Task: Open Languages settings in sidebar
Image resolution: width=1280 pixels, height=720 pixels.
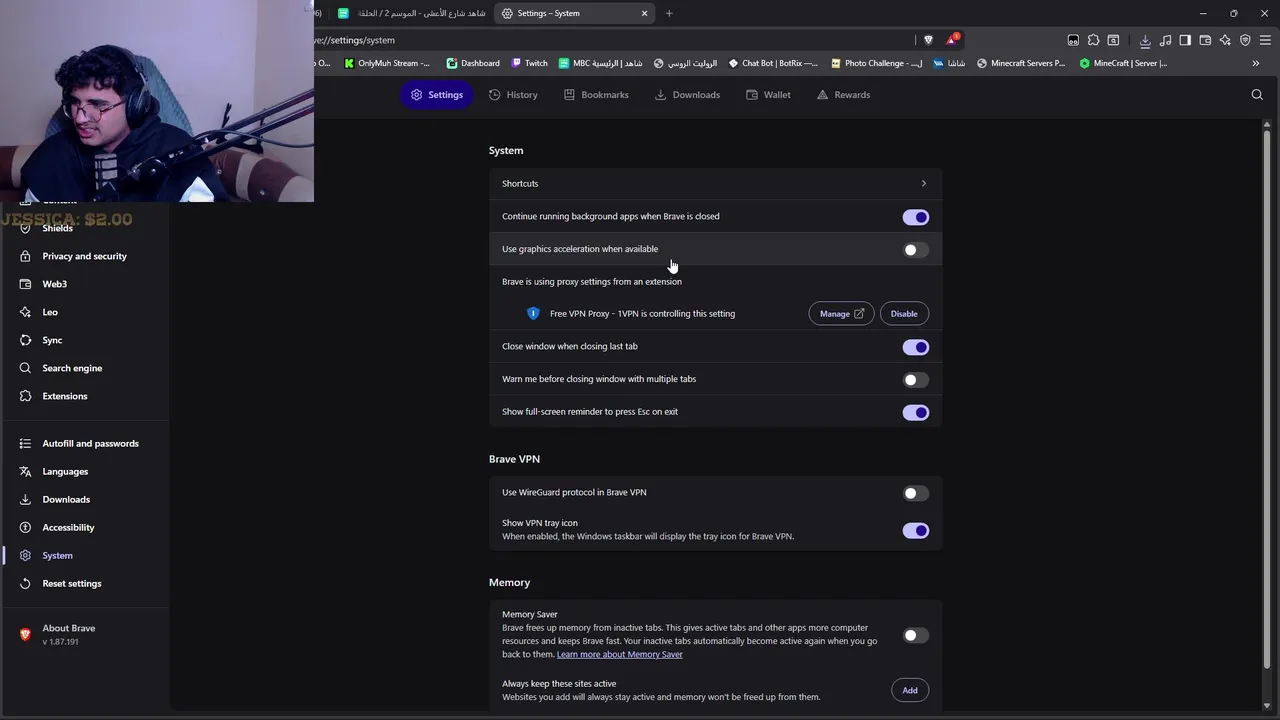Action: coord(65,471)
